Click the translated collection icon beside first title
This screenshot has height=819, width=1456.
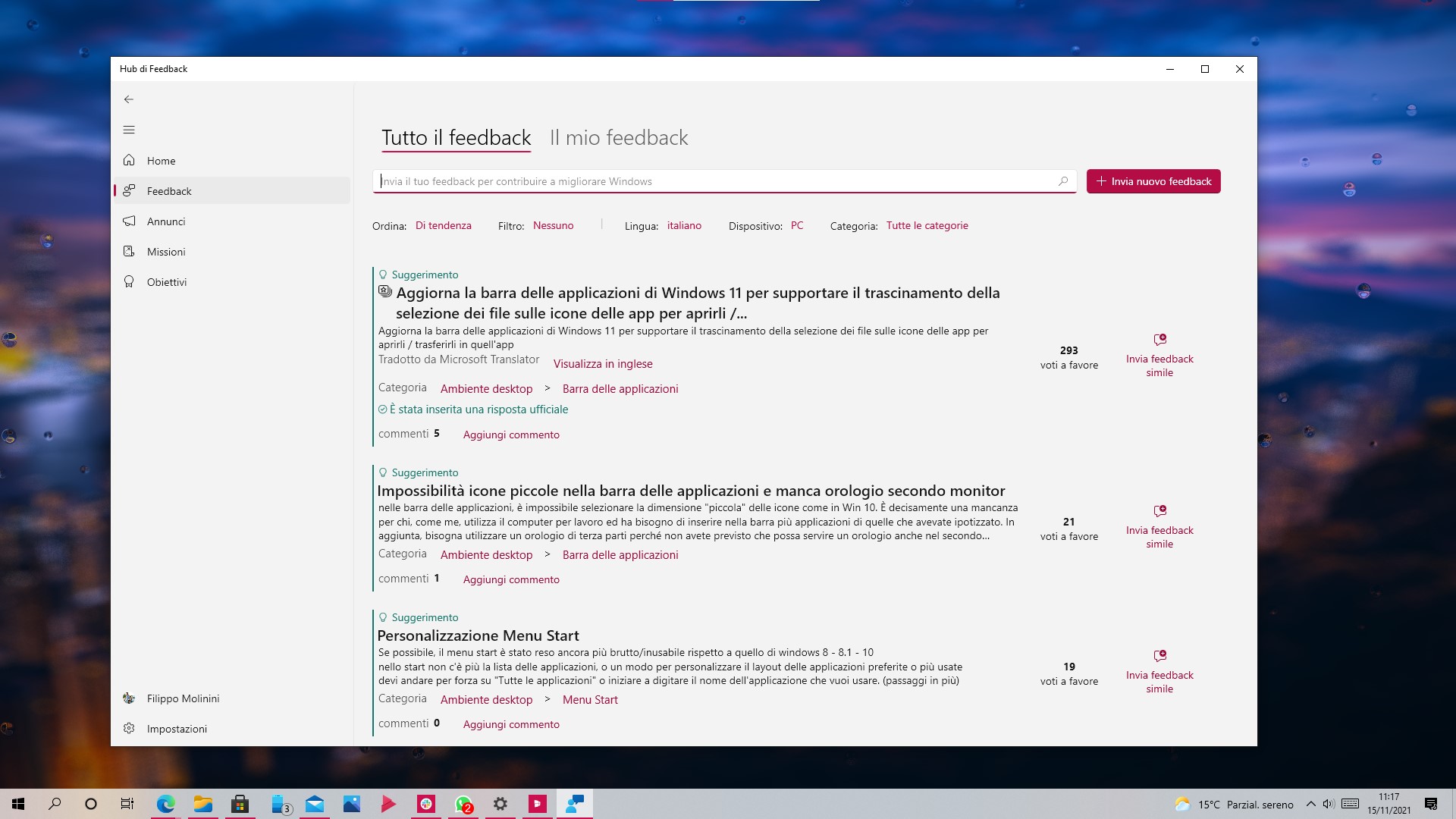pos(385,291)
